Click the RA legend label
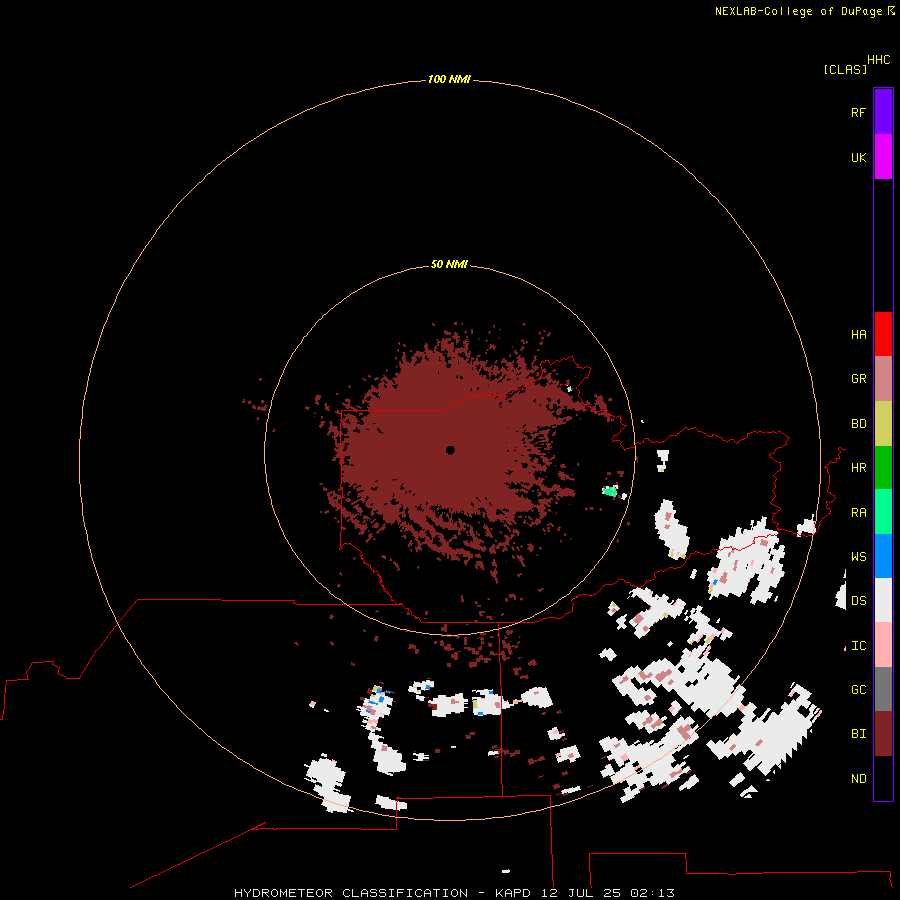 858,513
